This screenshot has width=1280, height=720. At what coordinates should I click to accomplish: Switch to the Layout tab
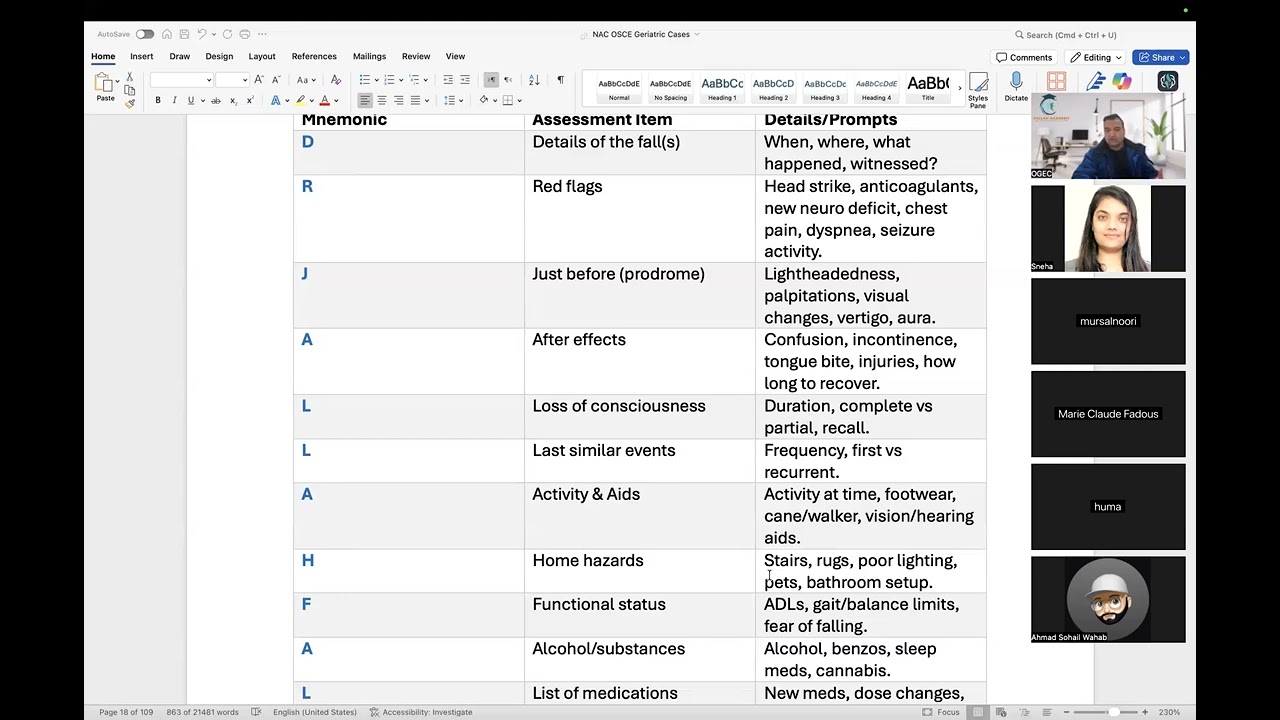click(x=262, y=56)
